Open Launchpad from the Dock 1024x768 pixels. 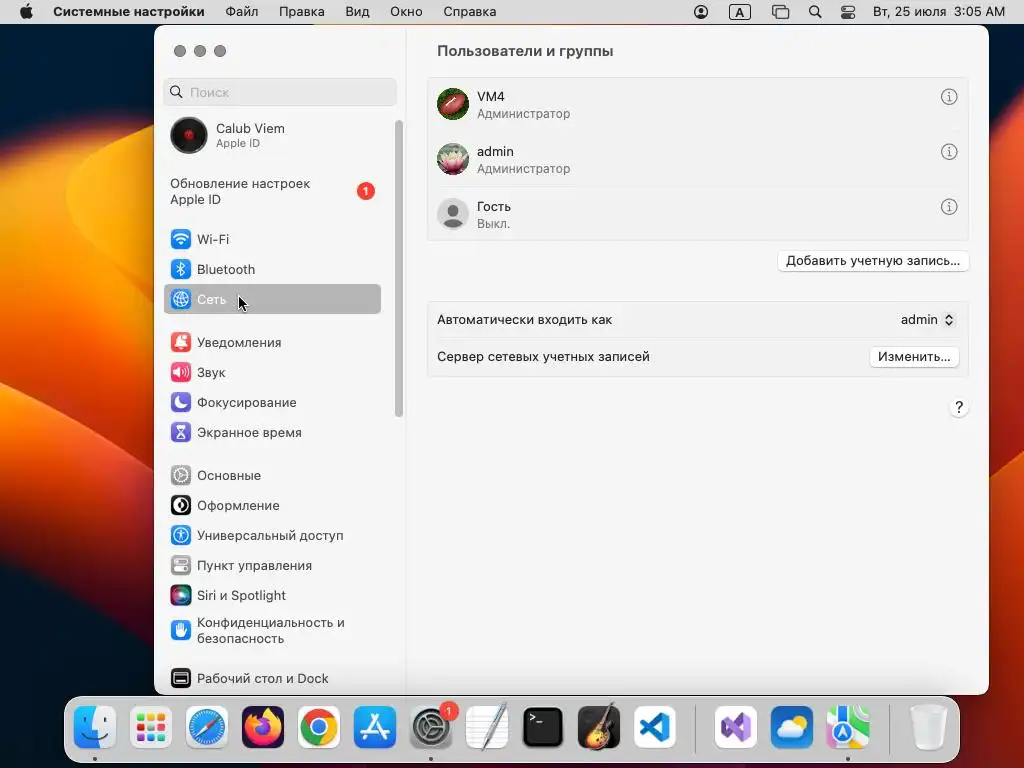click(151, 727)
